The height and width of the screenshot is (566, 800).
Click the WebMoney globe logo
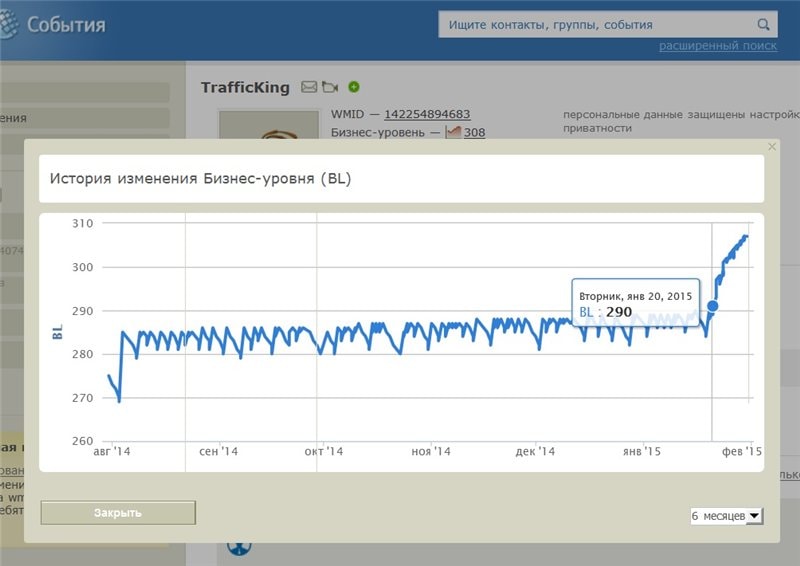(x=12, y=24)
